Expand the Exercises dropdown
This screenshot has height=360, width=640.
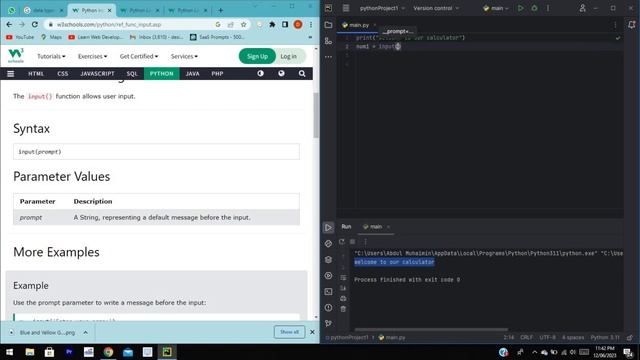tap(92, 56)
